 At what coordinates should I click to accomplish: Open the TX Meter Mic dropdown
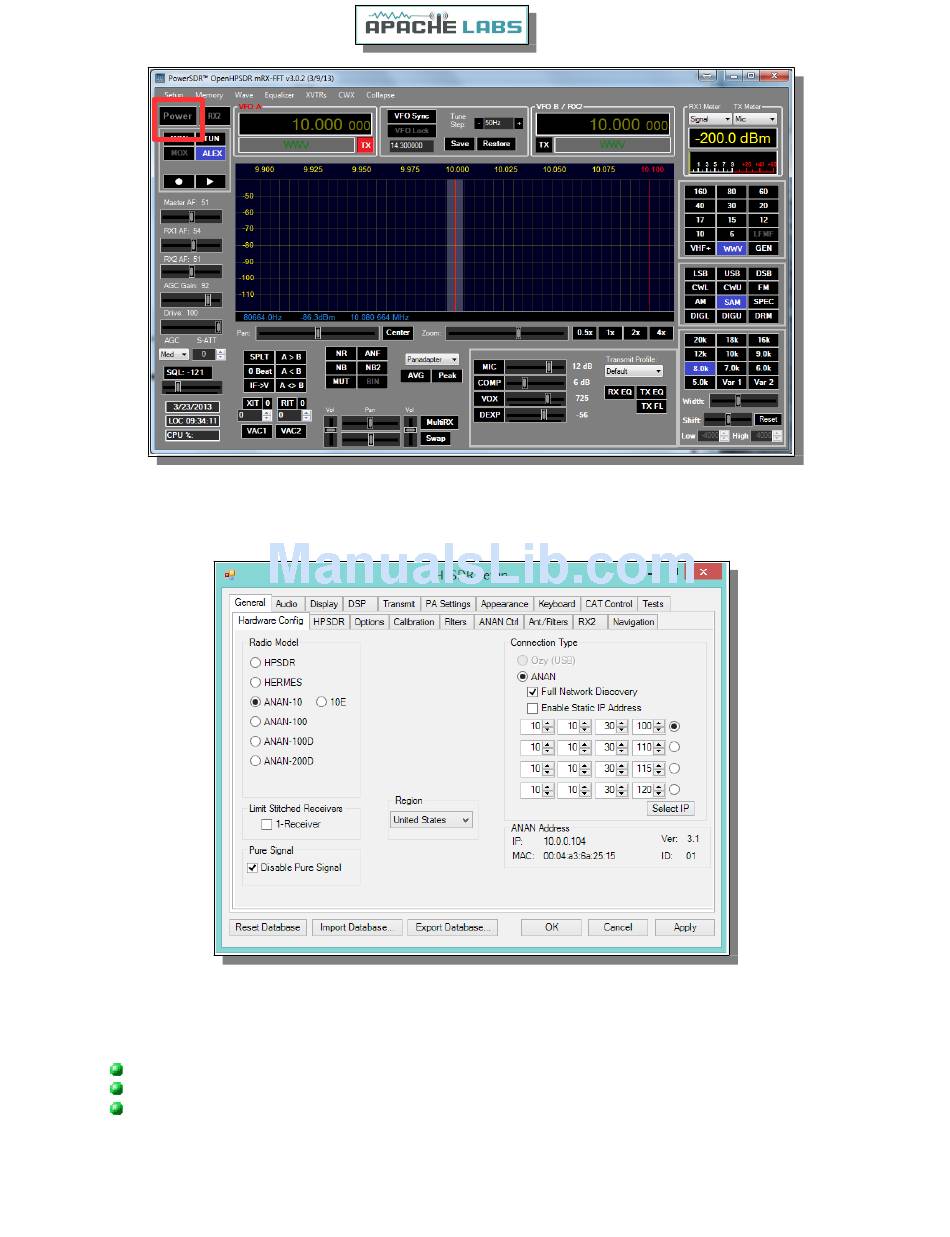point(755,119)
